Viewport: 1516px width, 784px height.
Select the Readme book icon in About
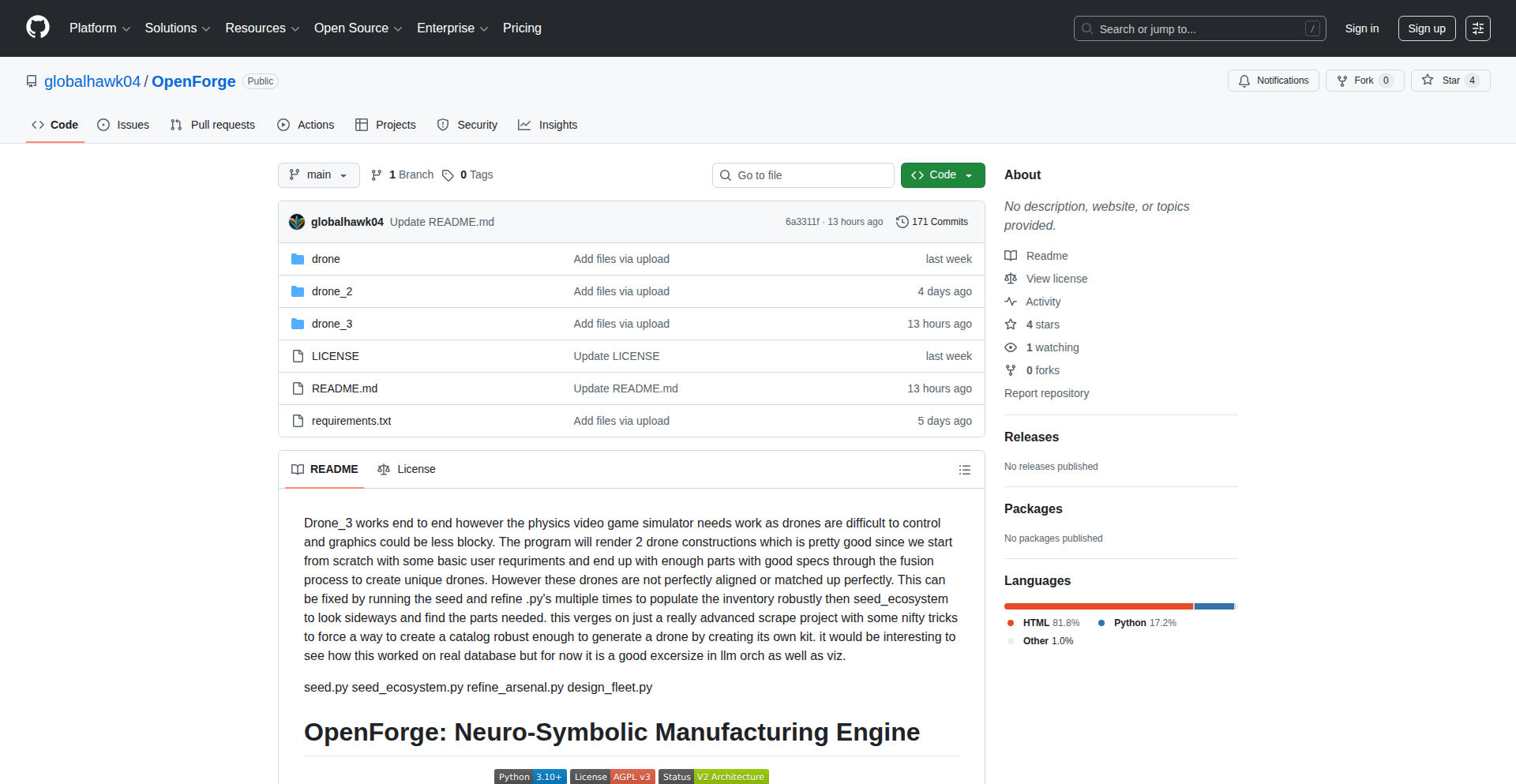pos(1011,255)
